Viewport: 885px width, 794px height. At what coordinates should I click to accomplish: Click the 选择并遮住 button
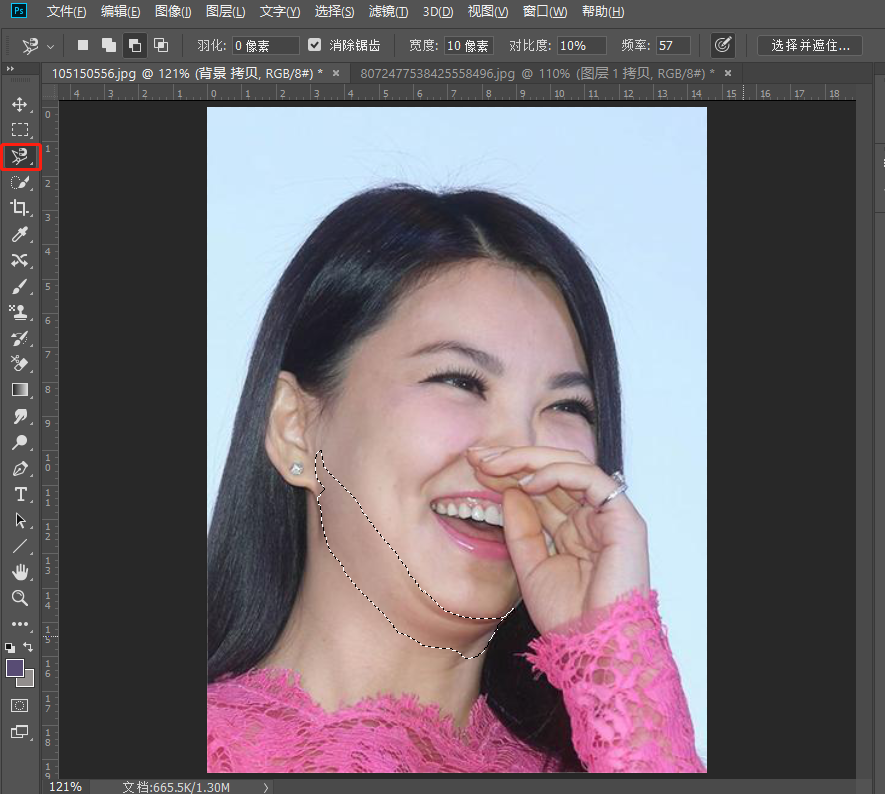point(809,45)
